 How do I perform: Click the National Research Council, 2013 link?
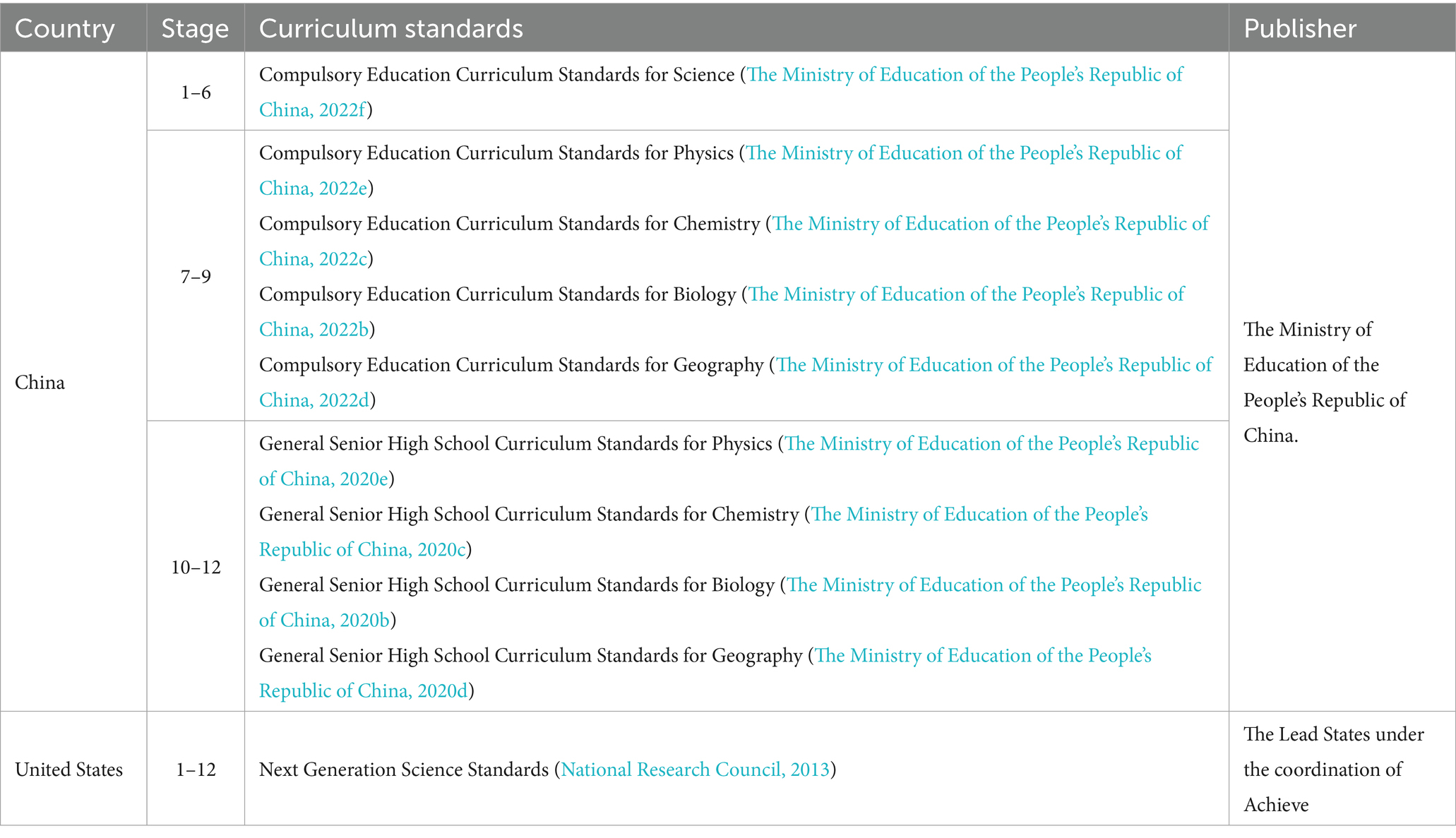(x=695, y=770)
